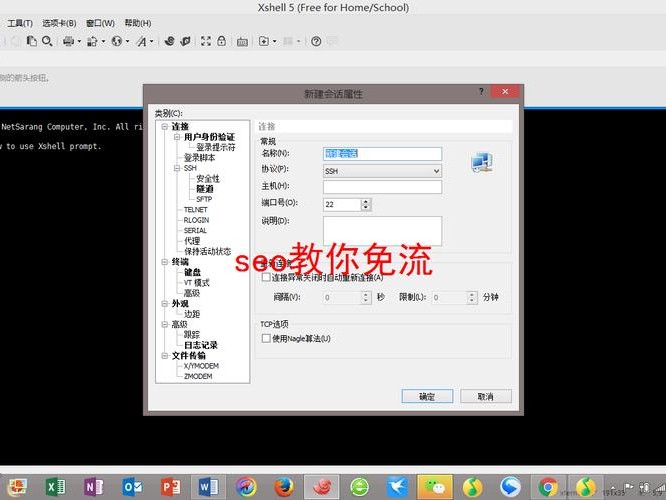This screenshot has width=666, height=500.
Task: Open the 选项卡(B) menu
Action: click(59, 23)
